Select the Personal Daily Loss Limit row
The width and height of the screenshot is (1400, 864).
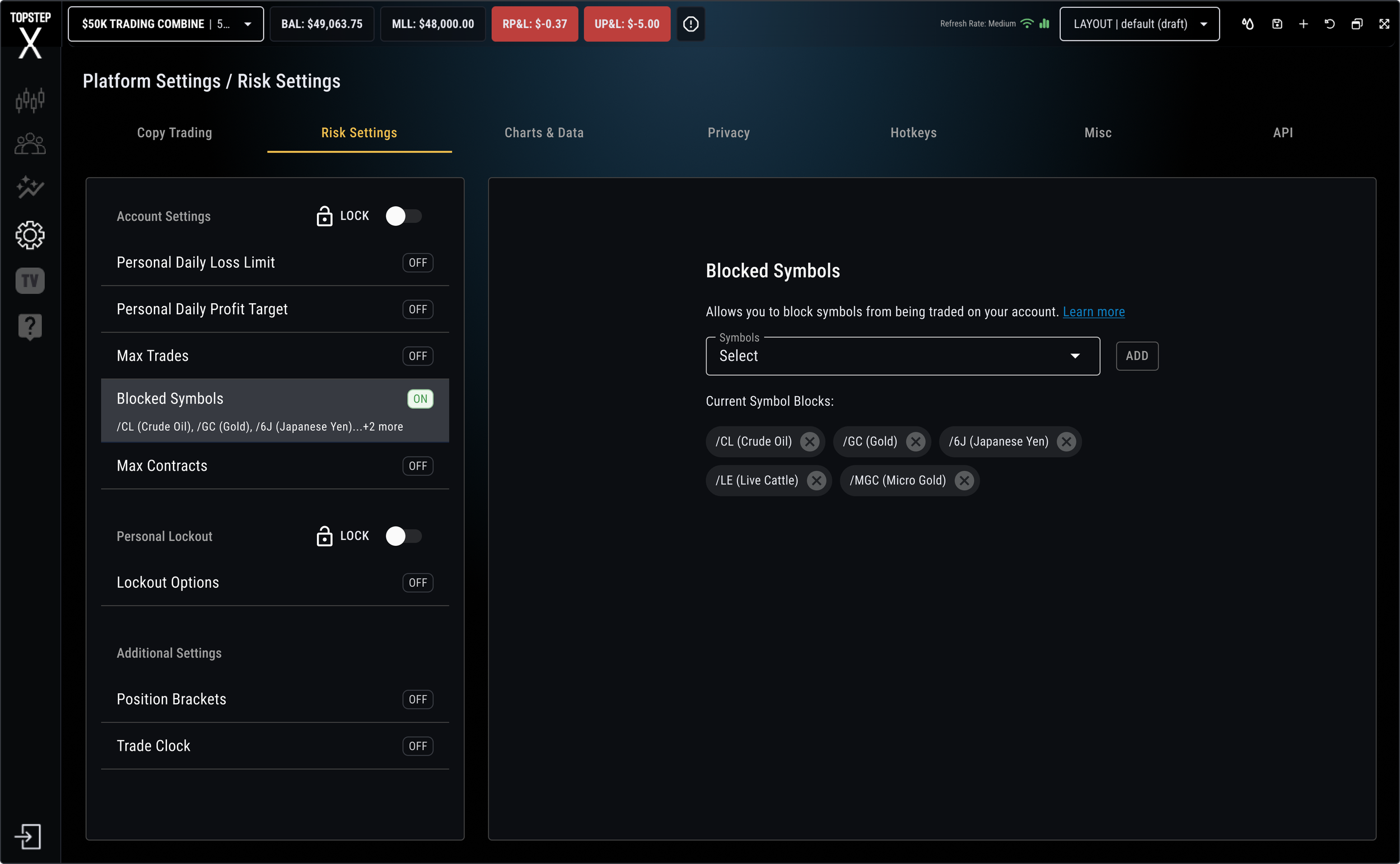click(274, 263)
